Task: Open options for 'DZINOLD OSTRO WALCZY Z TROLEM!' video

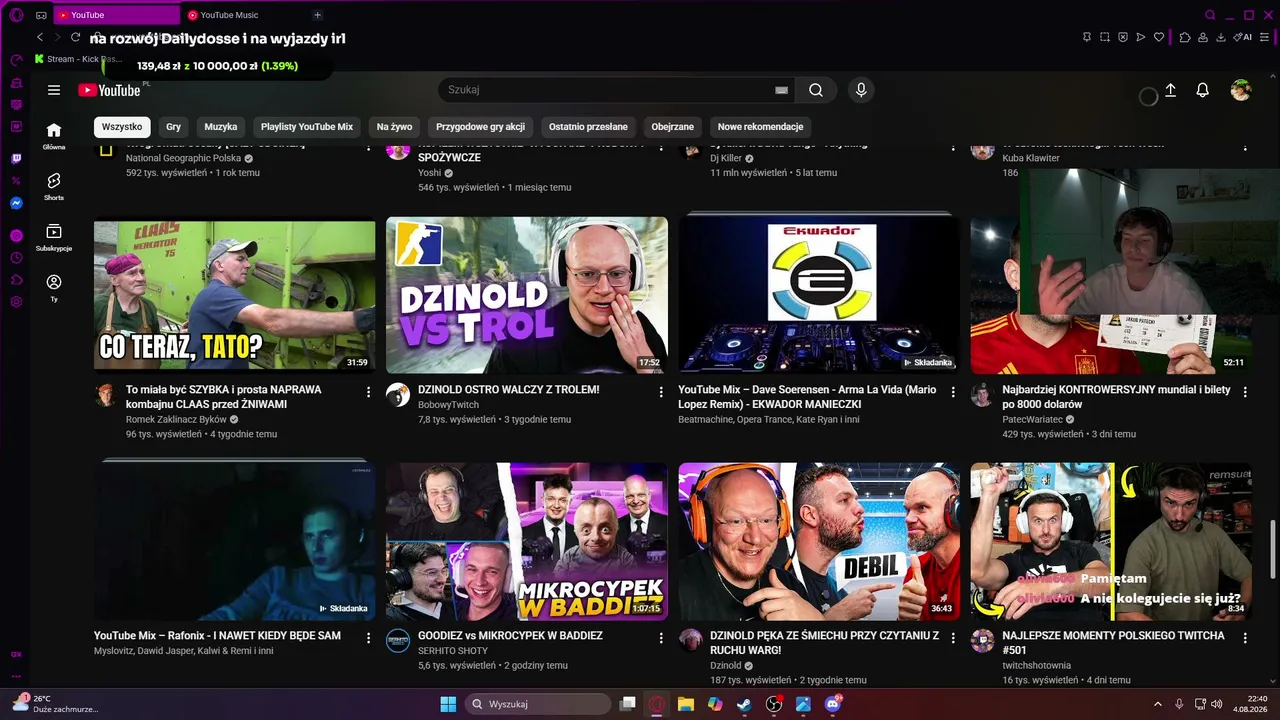Action: click(x=661, y=392)
